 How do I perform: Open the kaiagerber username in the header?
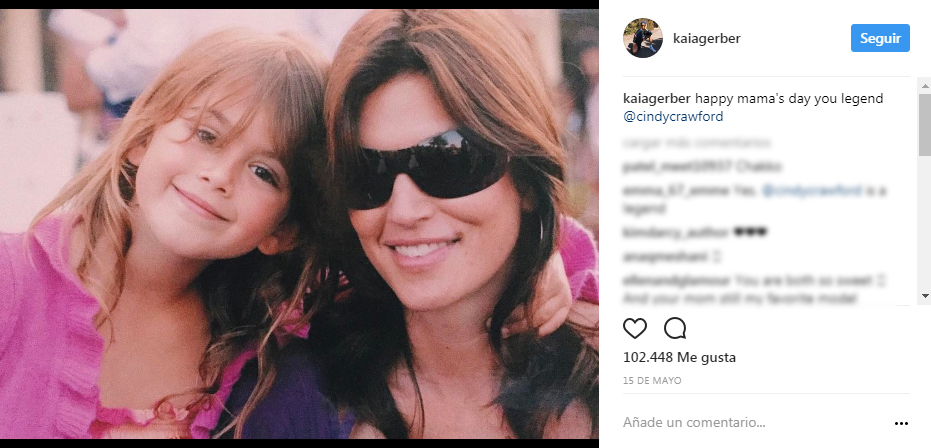[705, 39]
